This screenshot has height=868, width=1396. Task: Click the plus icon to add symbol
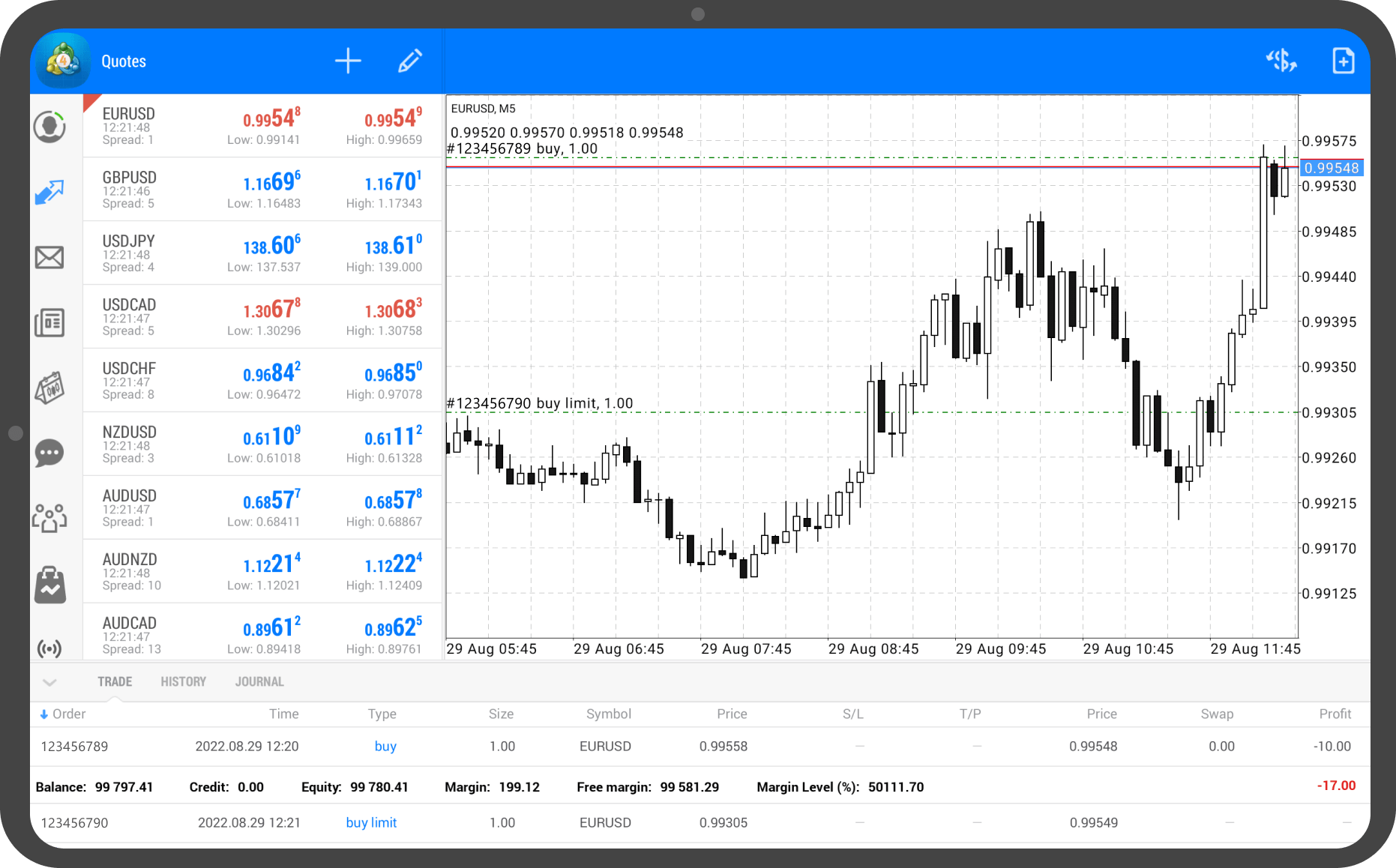pyautogui.click(x=348, y=61)
